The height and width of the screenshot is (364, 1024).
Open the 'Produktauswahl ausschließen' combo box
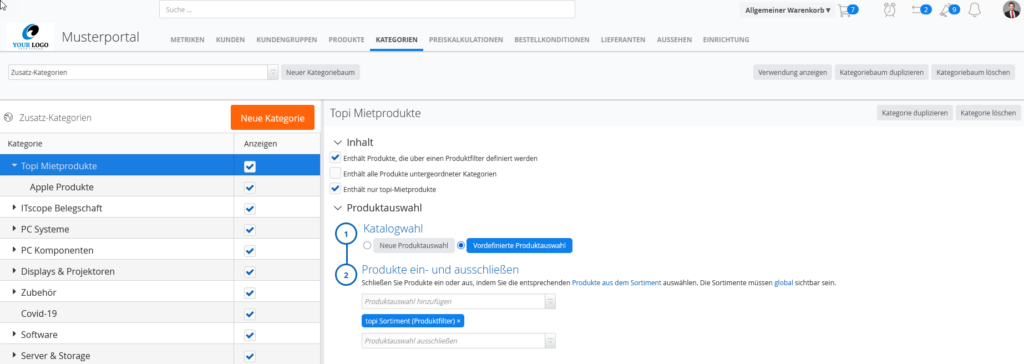click(x=458, y=341)
